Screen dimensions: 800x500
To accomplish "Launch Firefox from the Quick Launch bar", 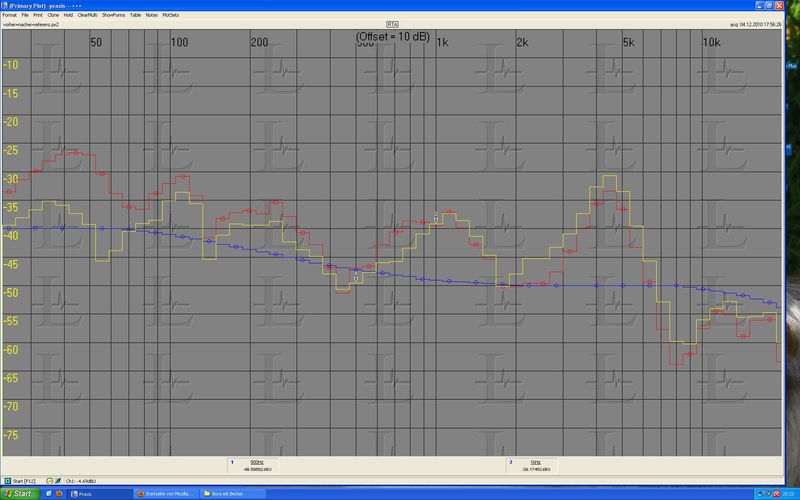I will click(x=59, y=494).
